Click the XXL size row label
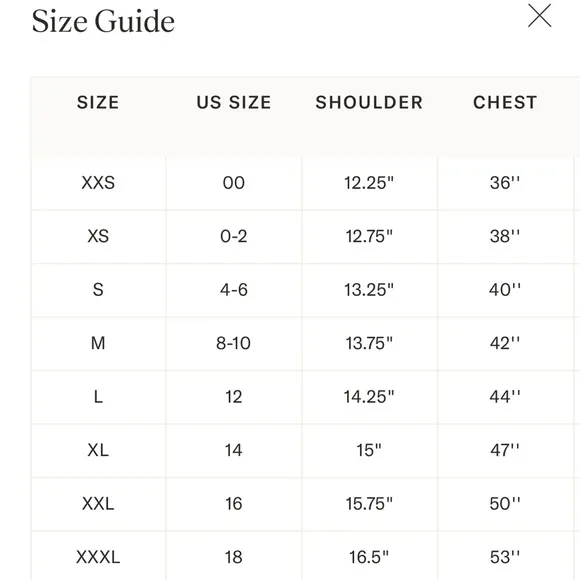Viewport: 580px width, 580px height. 98,504
